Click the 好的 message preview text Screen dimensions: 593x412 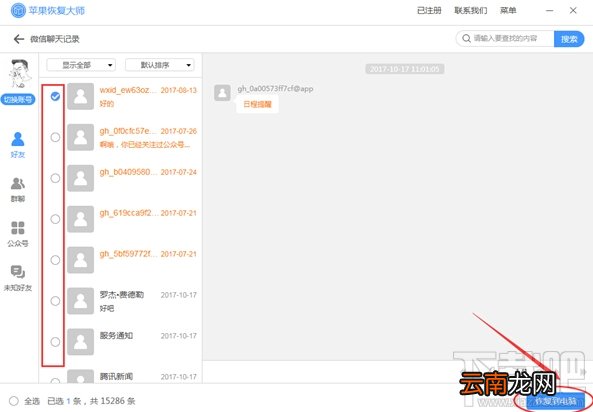[107, 104]
